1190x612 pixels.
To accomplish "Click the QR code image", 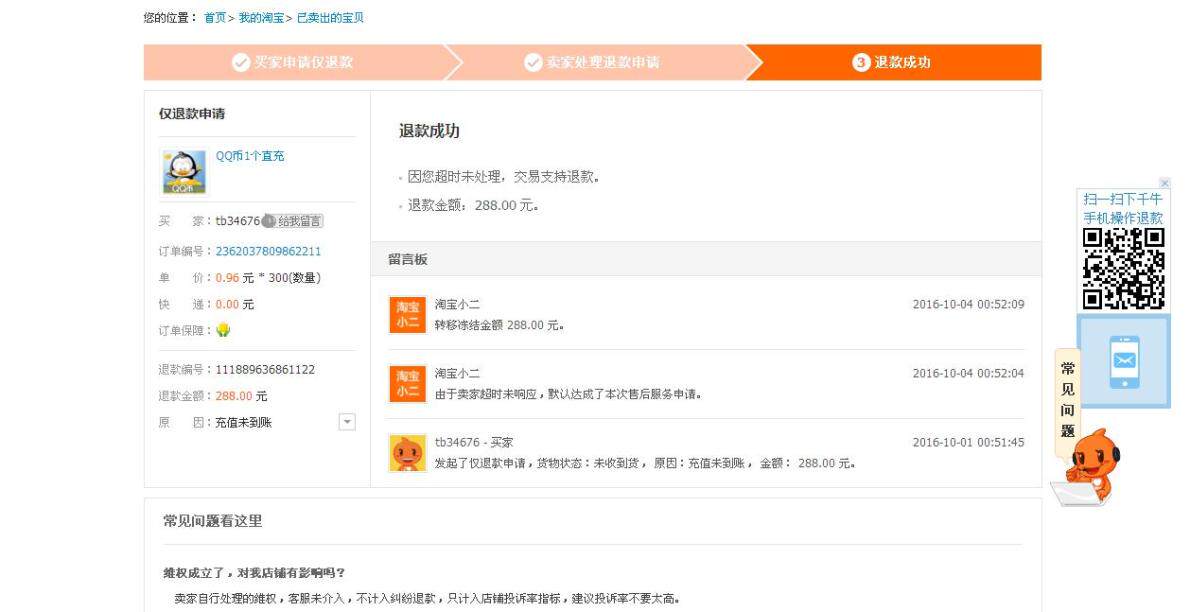I will (x=1124, y=269).
